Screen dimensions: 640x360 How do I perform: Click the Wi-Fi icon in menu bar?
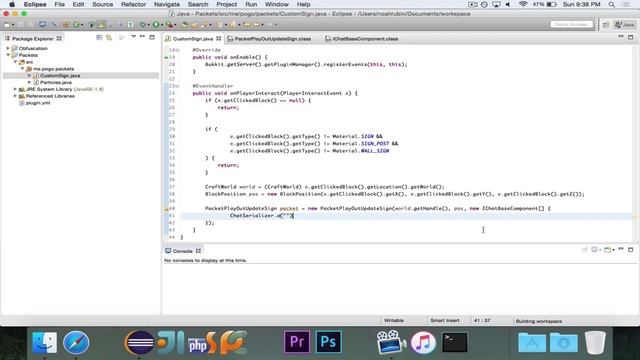[523, 4]
